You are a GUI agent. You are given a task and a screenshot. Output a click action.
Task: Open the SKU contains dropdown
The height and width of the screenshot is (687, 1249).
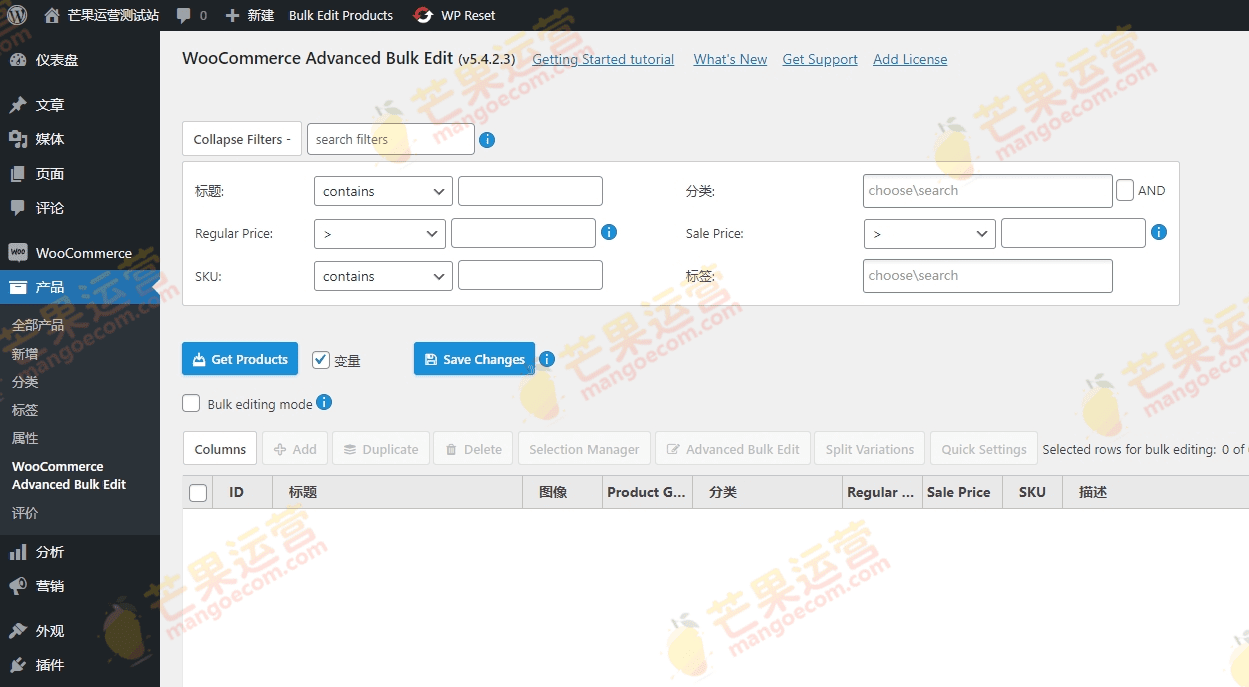pyautogui.click(x=383, y=276)
